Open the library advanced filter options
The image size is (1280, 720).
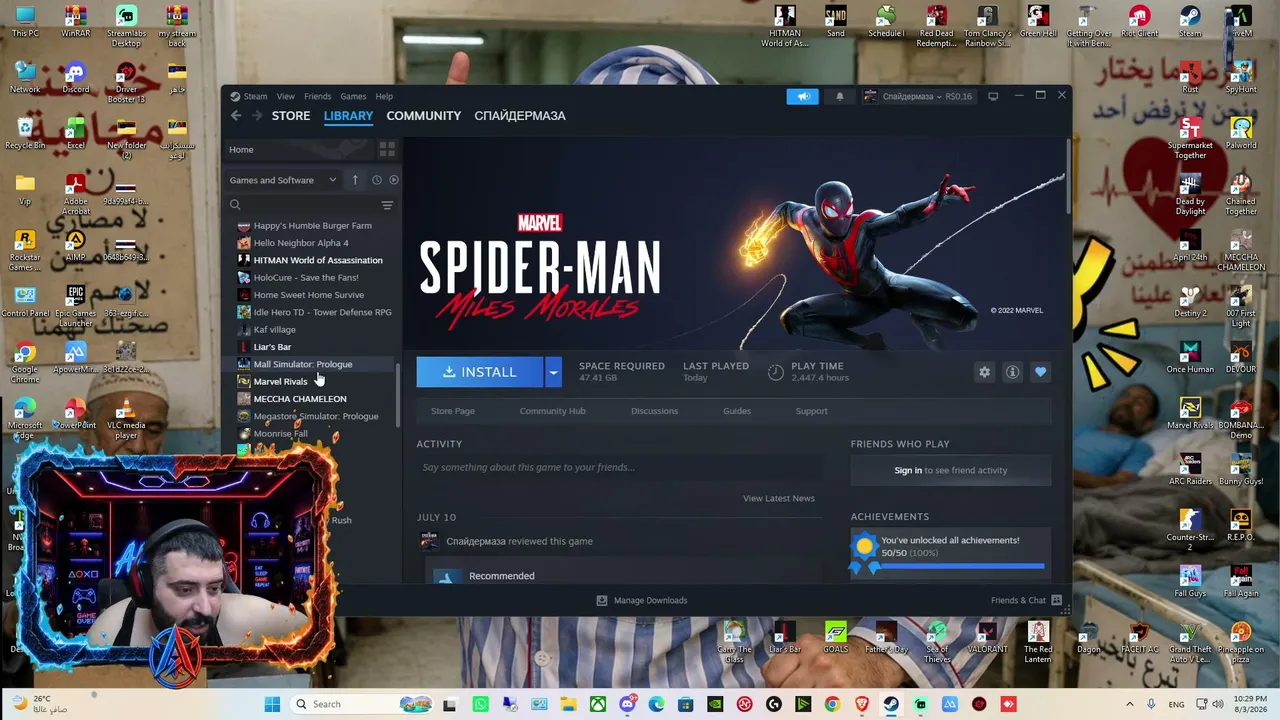point(387,205)
